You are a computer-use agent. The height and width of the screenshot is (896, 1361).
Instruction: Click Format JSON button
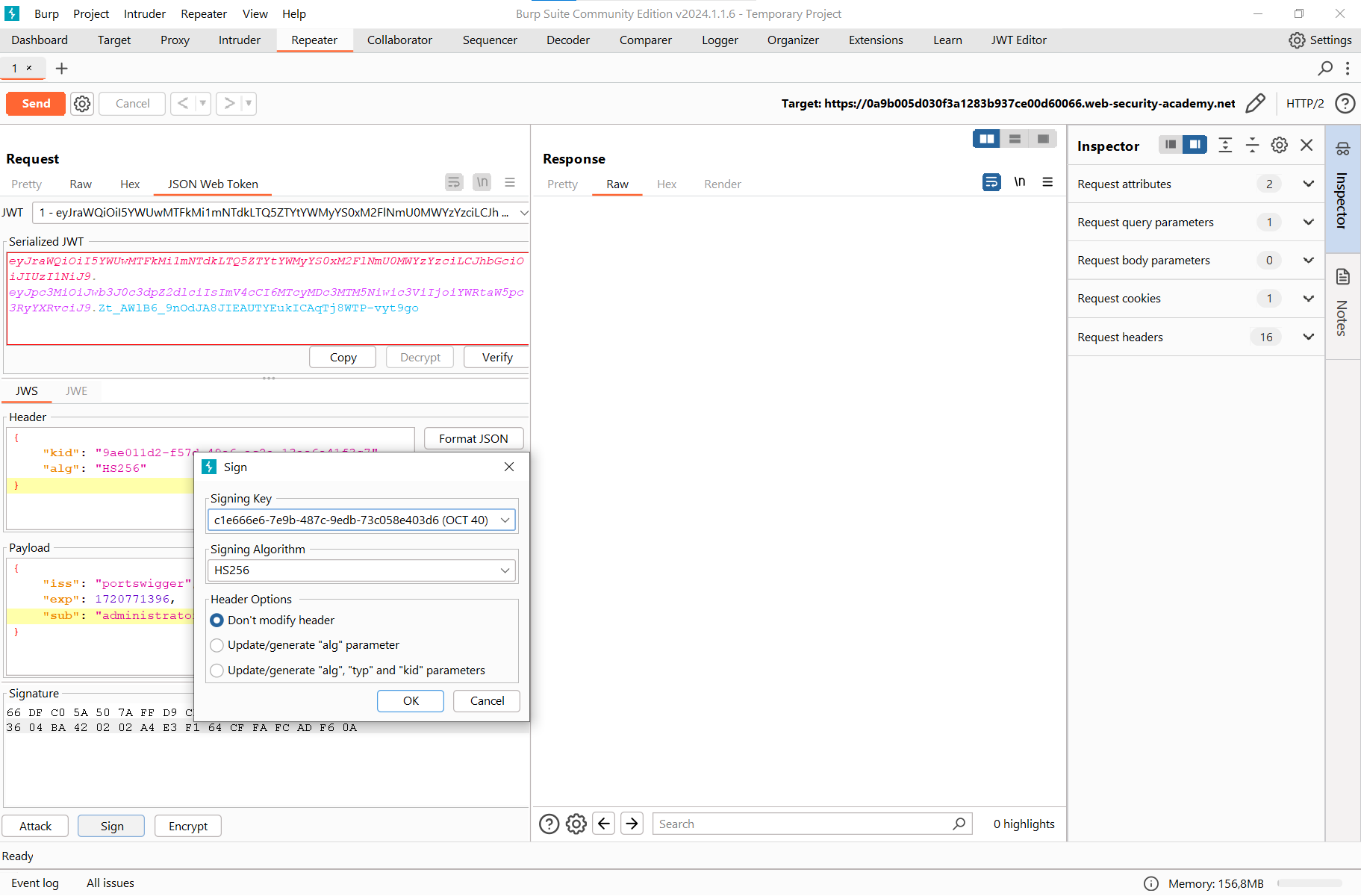[x=473, y=439]
